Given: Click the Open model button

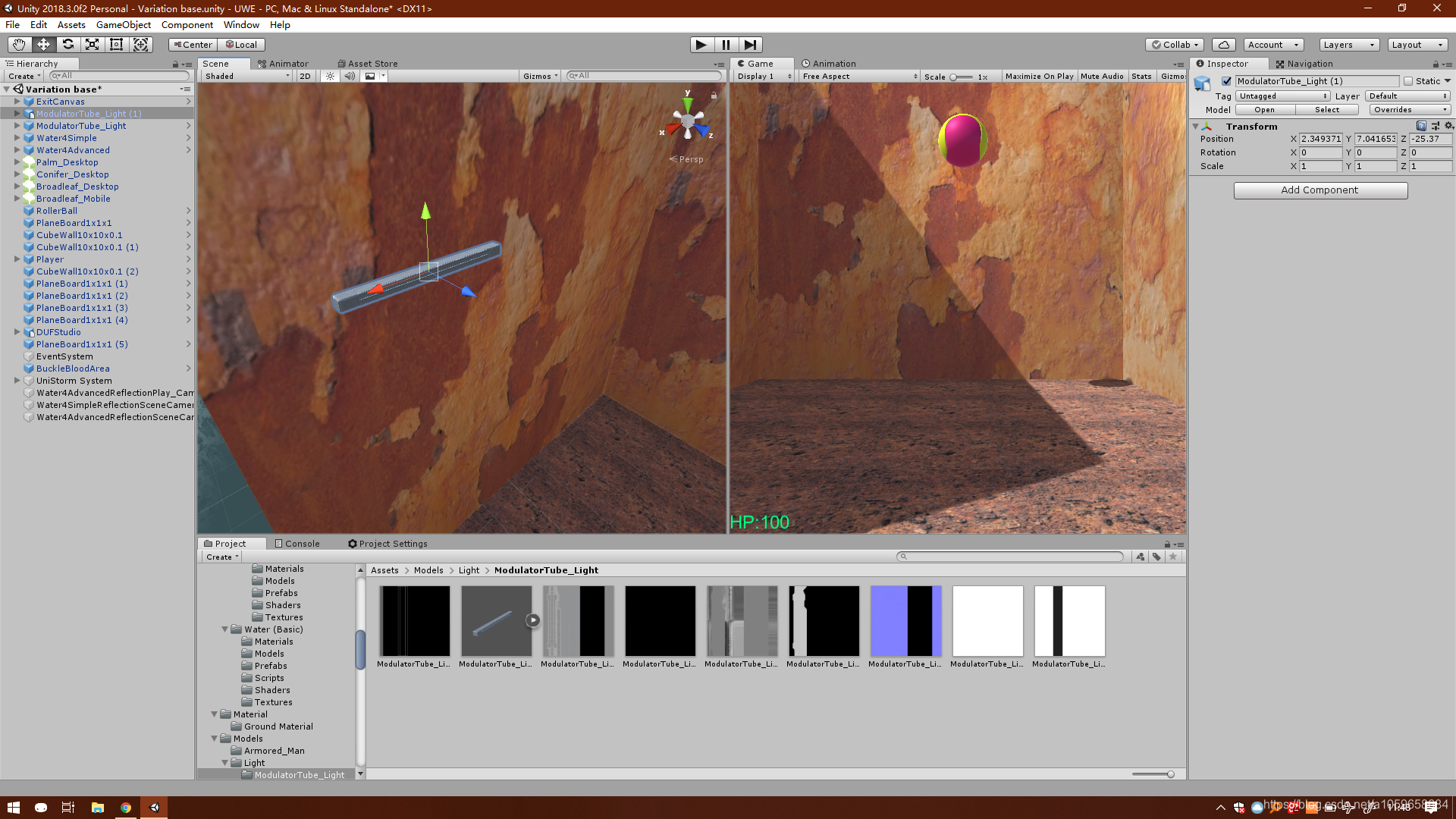Looking at the screenshot, I should click(x=1264, y=110).
